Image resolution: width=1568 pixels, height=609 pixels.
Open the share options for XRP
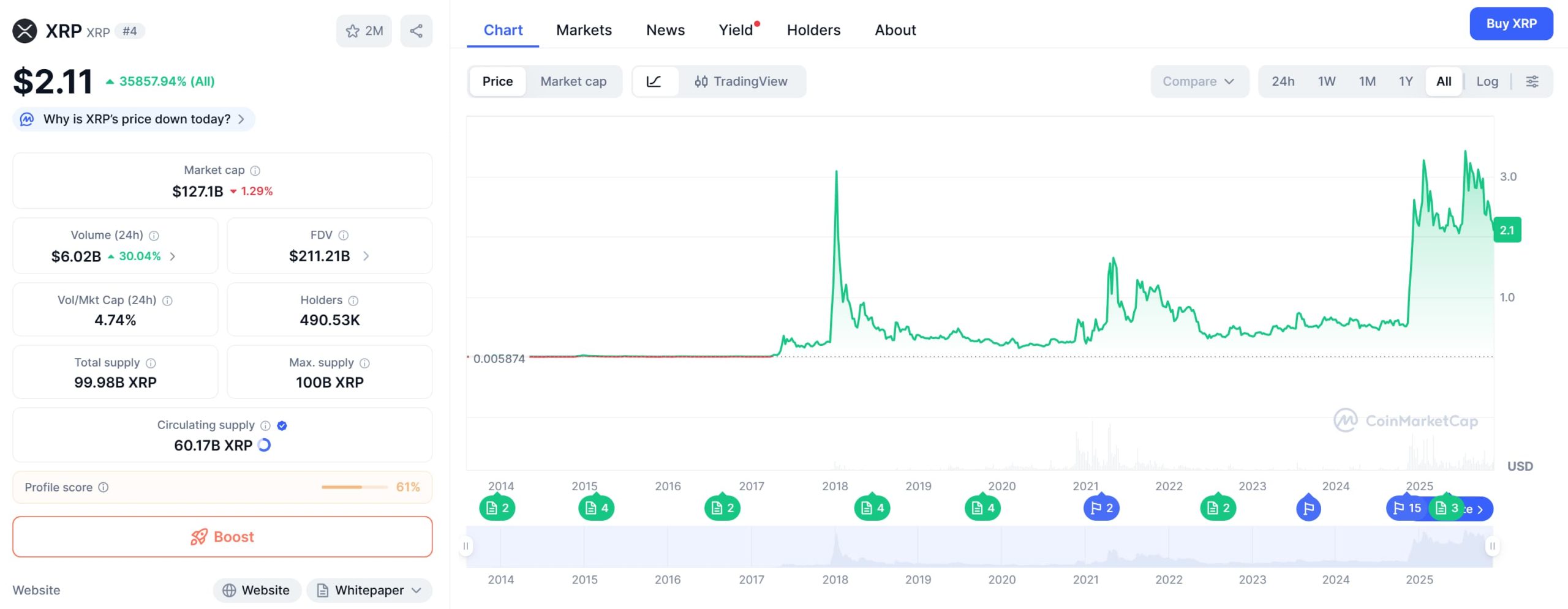tap(416, 30)
